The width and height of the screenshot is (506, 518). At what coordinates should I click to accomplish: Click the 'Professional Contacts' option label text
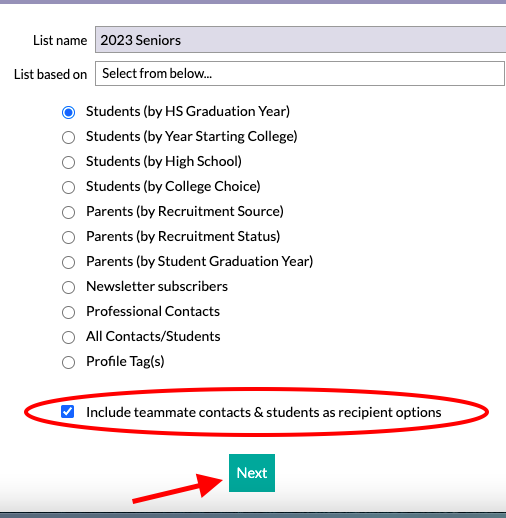(153, 311)
